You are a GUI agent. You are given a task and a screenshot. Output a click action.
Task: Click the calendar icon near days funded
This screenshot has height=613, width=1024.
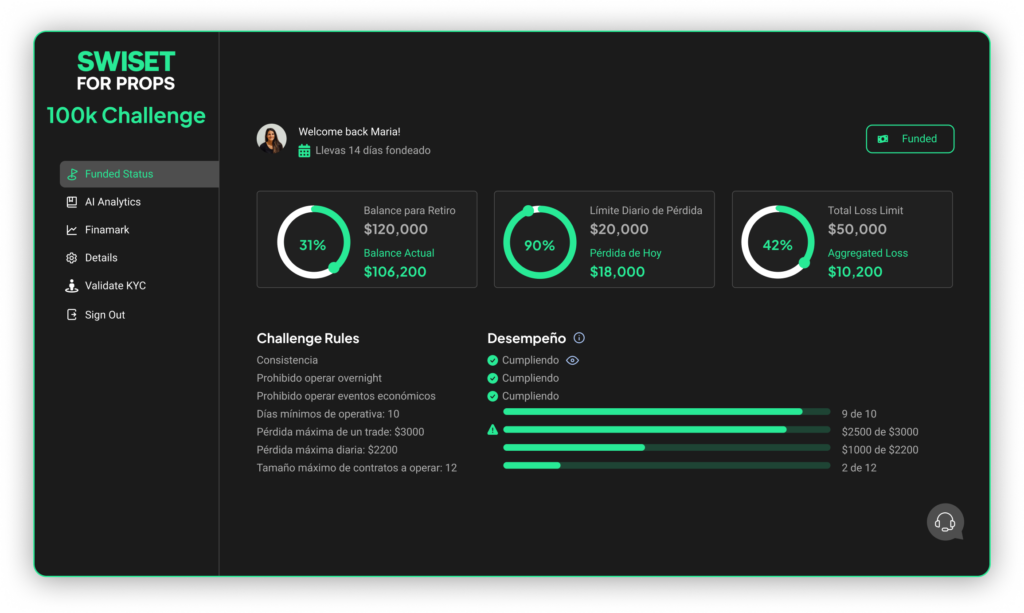305,151
